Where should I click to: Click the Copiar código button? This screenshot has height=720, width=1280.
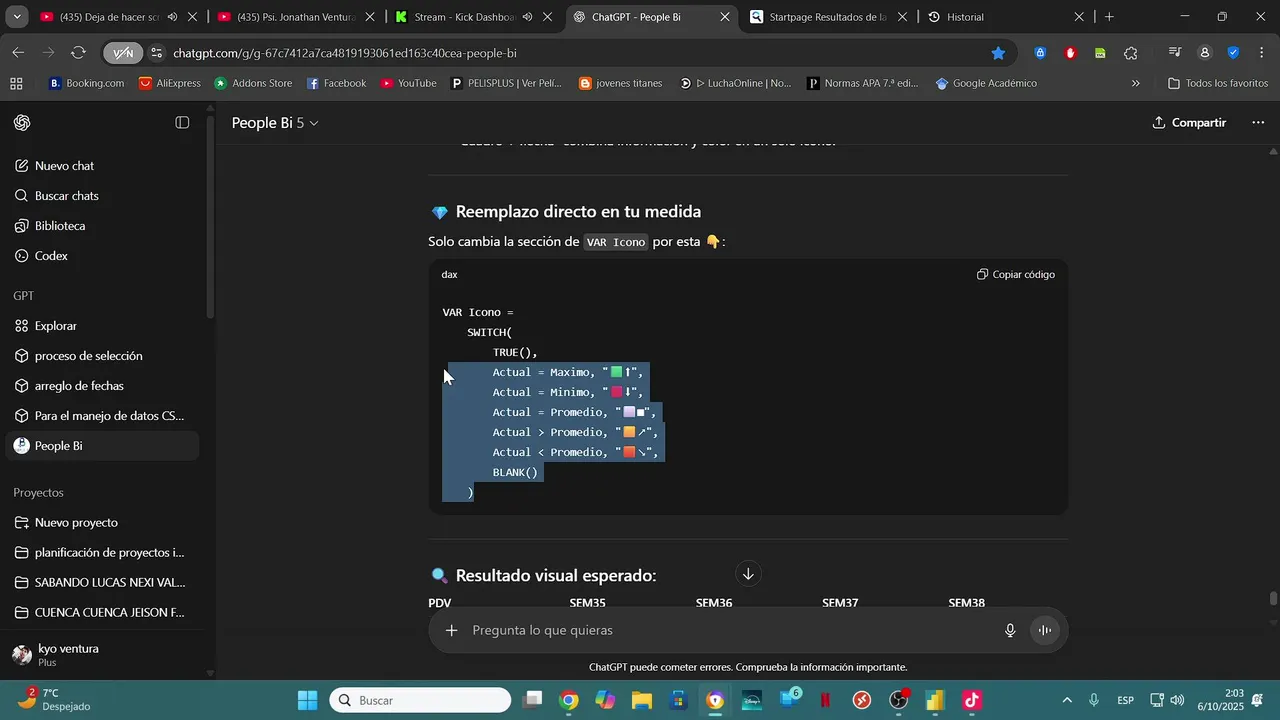1016,274
